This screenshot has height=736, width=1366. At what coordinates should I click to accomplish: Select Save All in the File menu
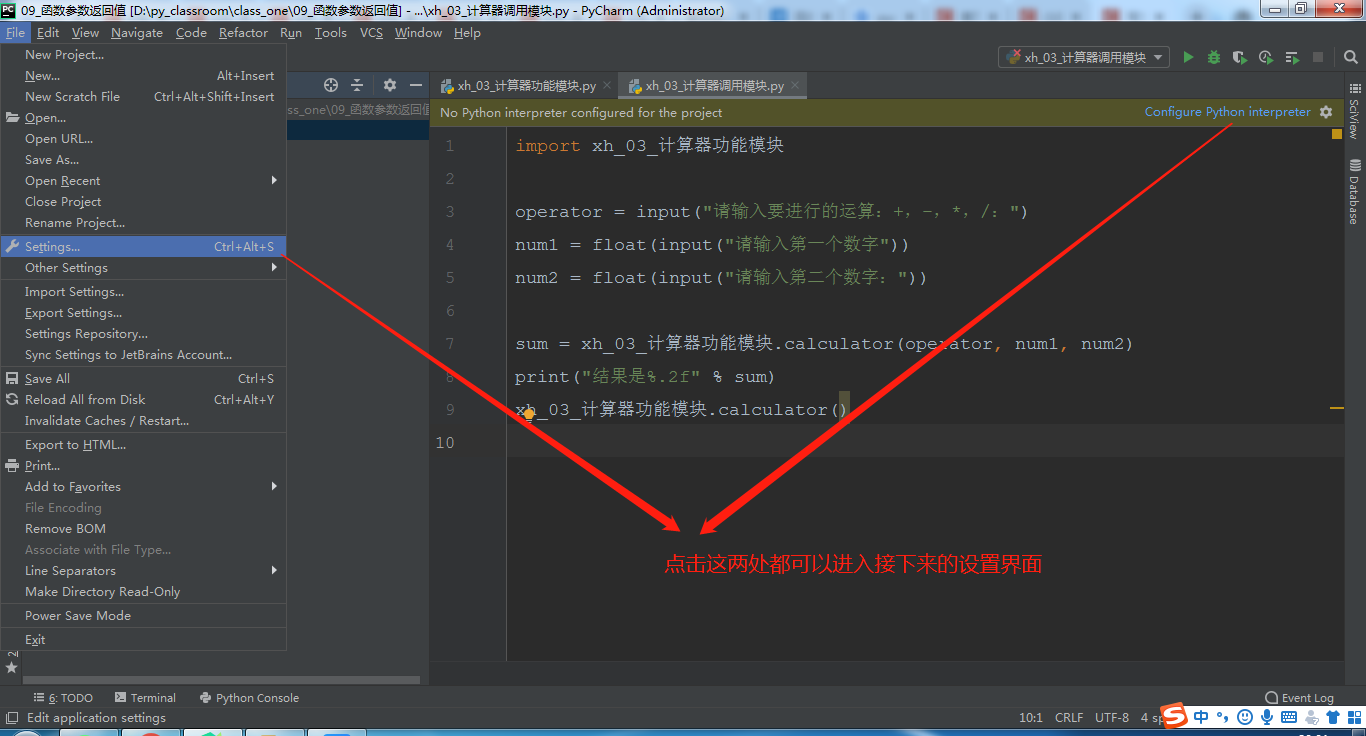click(x=143, y=379)
